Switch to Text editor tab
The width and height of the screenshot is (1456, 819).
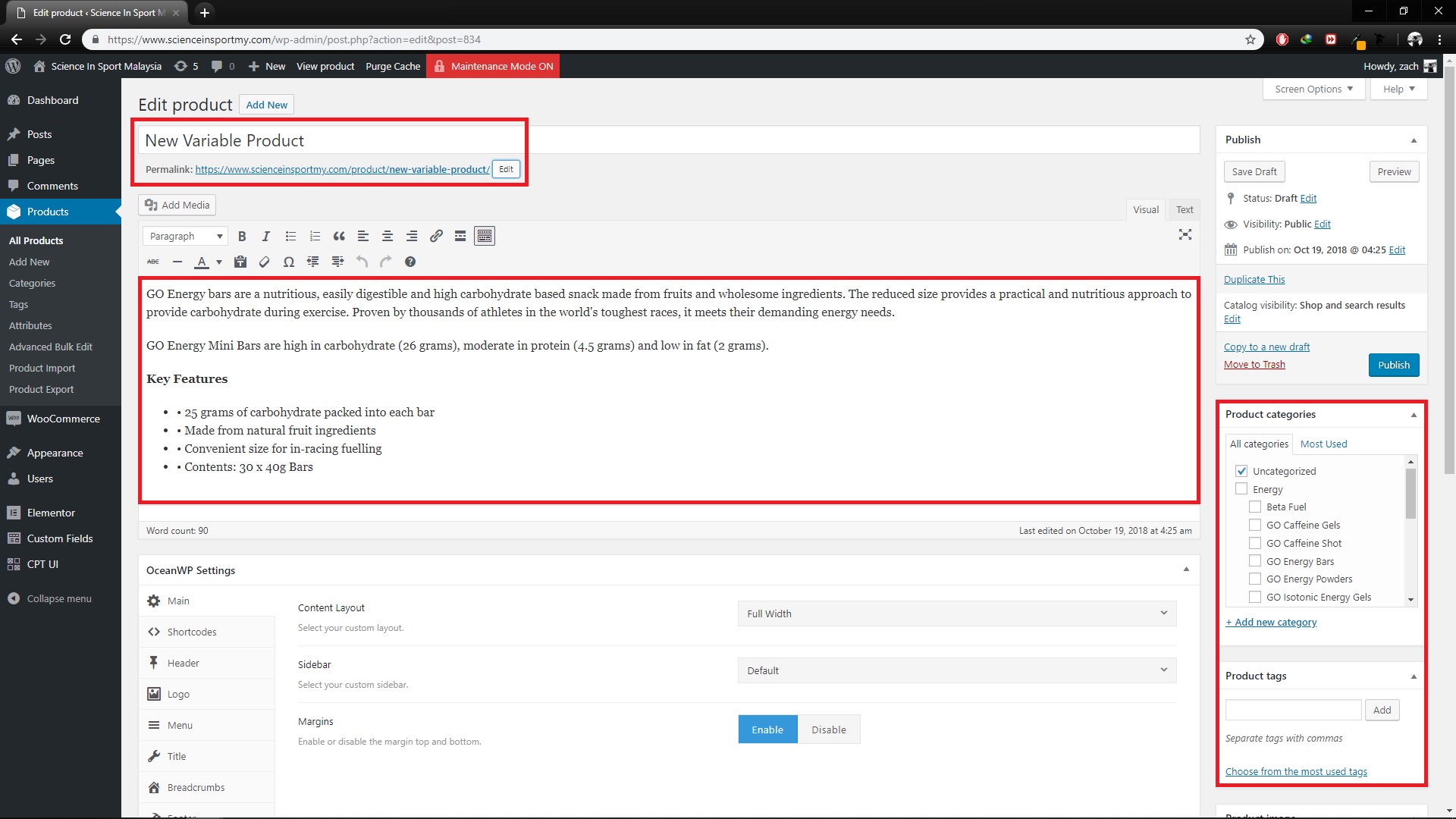[1185, 210]
